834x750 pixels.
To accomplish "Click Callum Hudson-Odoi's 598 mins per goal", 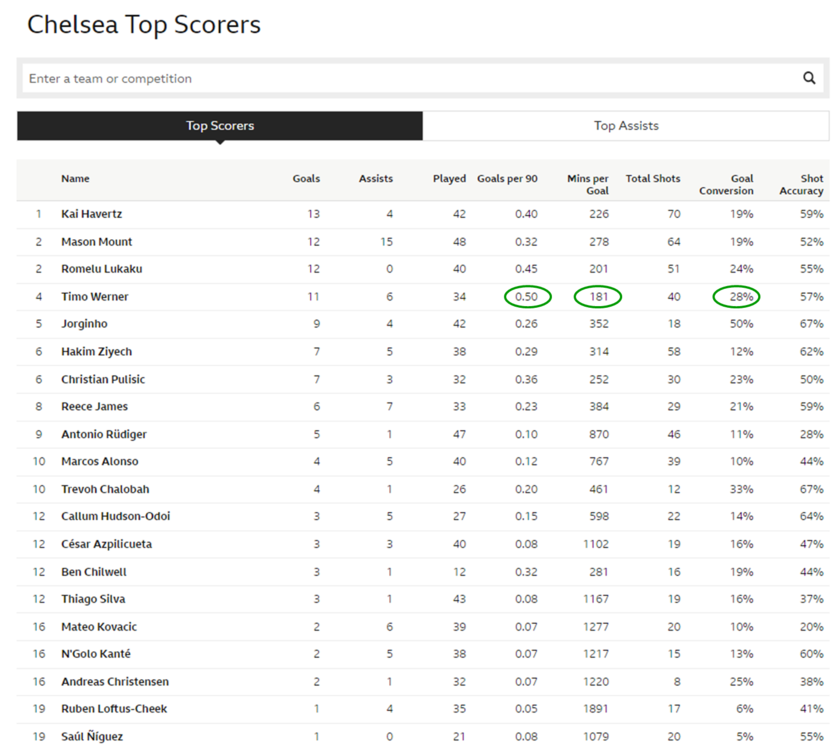I will 599,516.
